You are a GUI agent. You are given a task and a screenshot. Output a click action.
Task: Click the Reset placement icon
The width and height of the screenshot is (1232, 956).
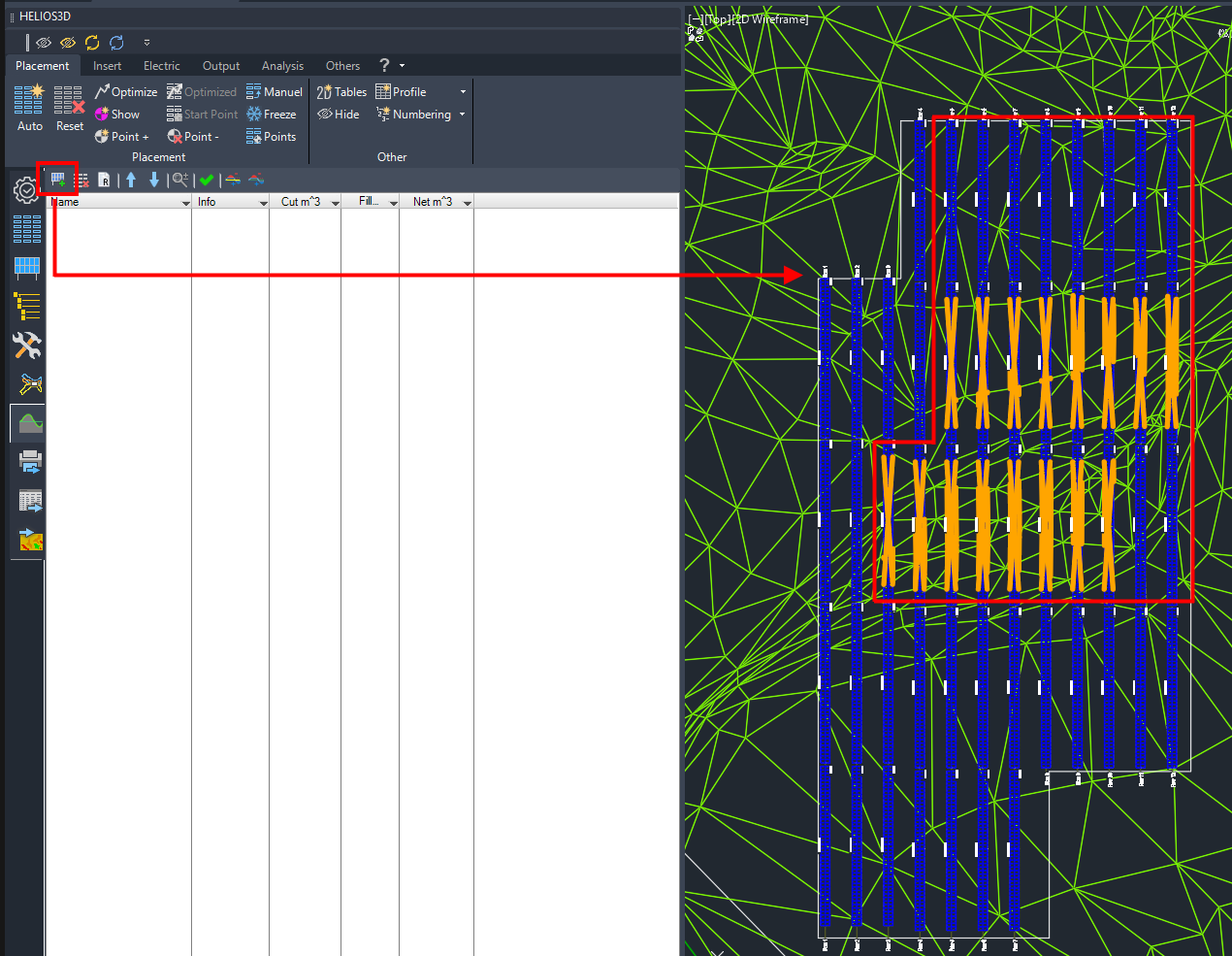69,108
